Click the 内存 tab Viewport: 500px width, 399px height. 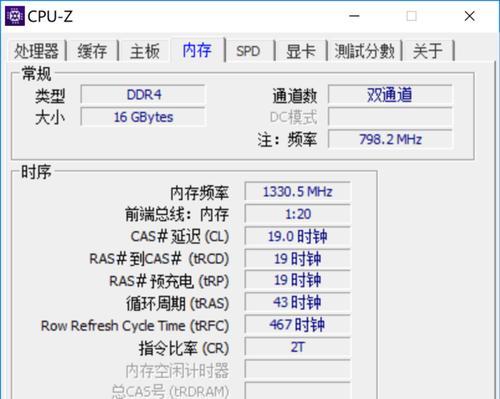[x=197, y=50]
